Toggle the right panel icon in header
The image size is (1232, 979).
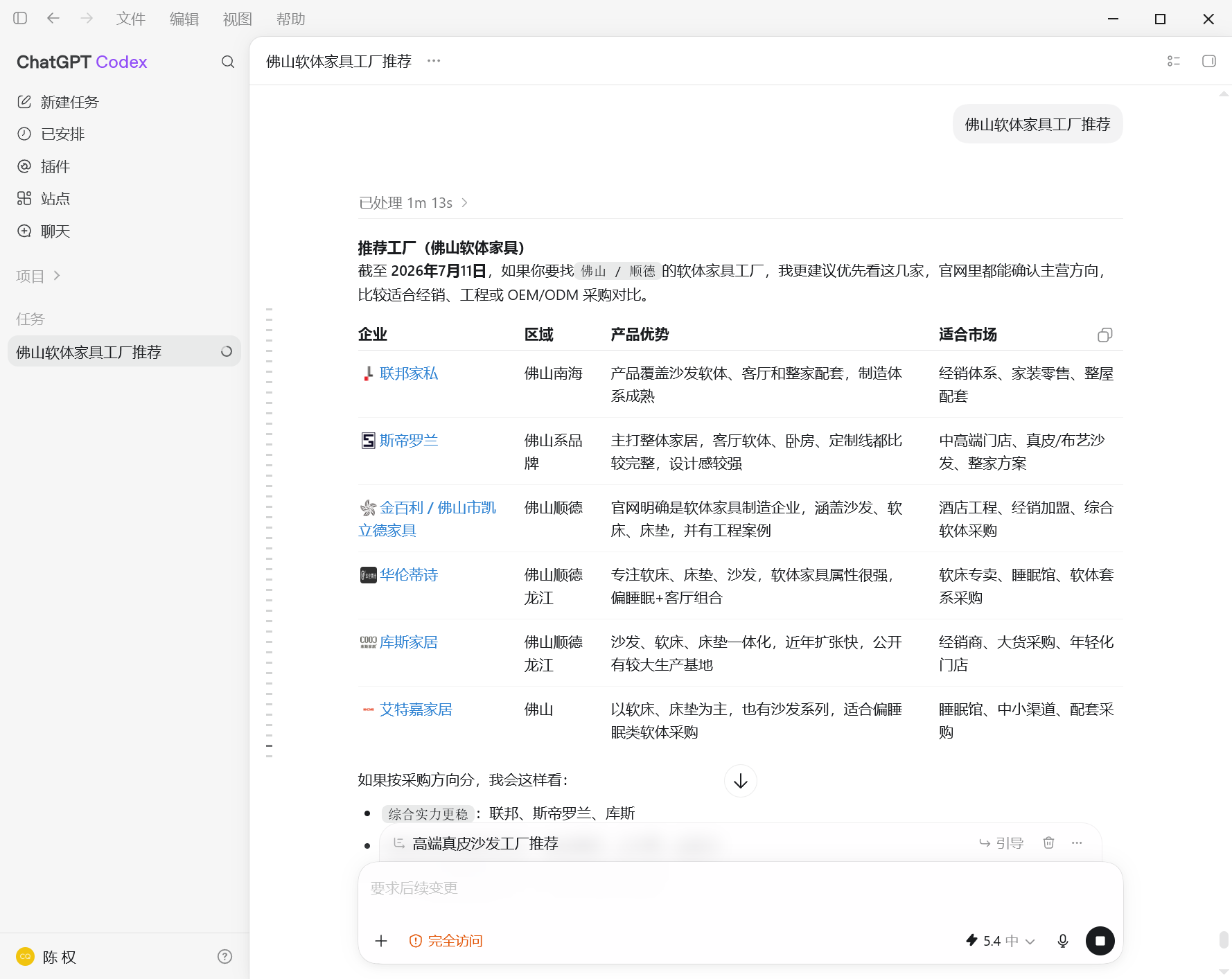tap(1209, 61)
